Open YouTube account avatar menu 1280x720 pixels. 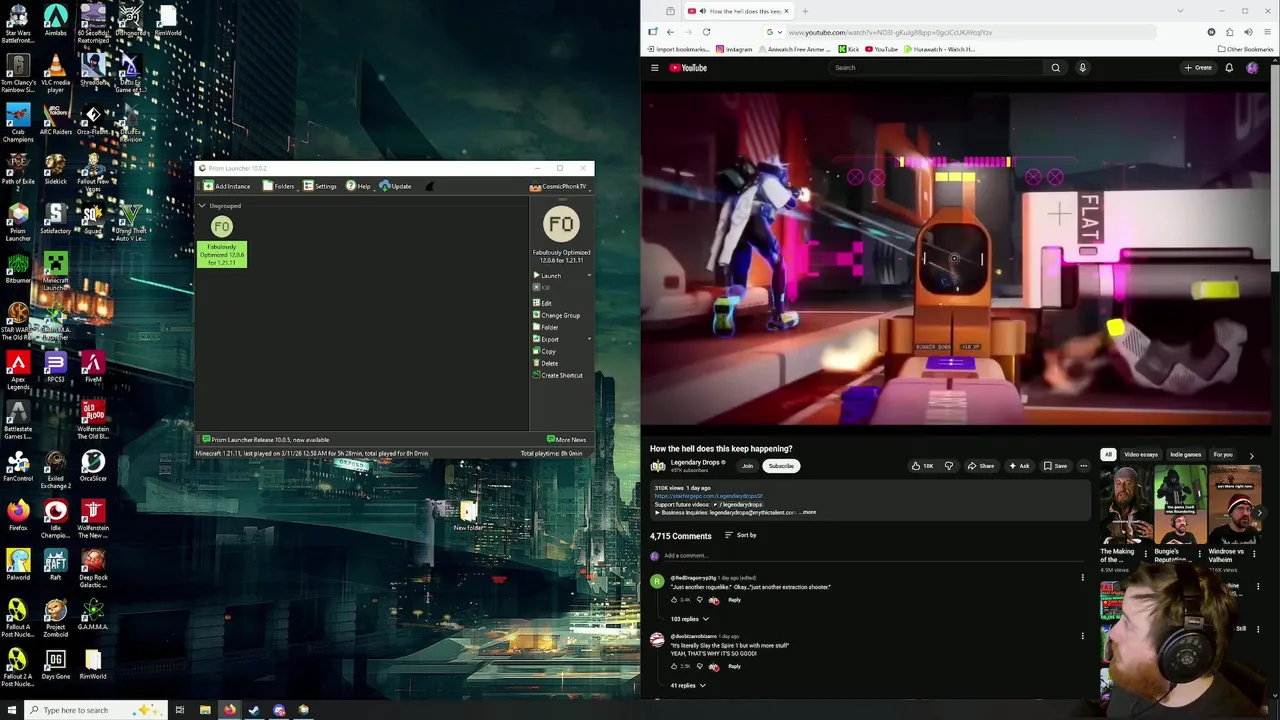[x=1252, y=68]
